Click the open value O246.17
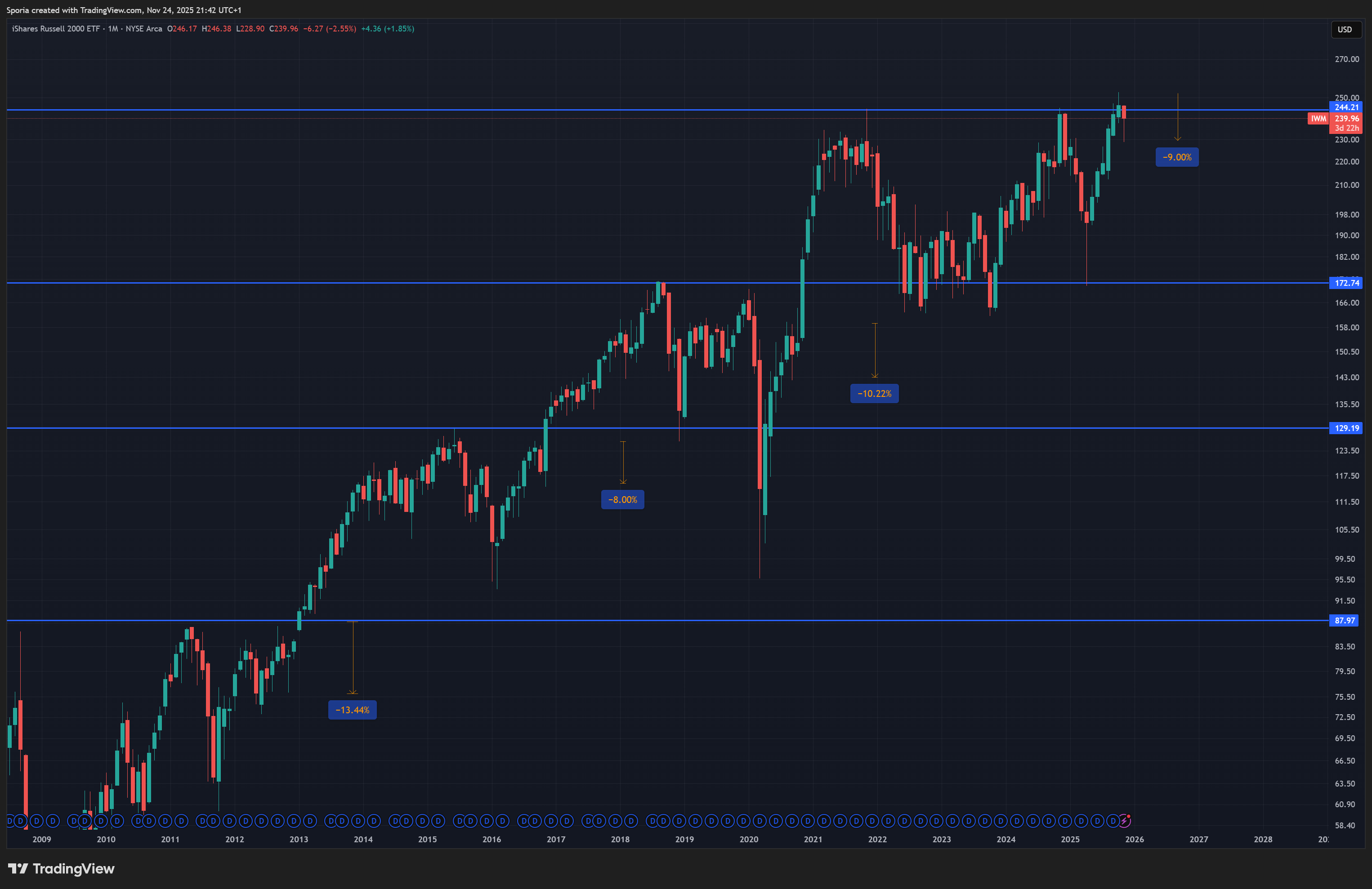Viewport: 1372px width, 889px height. pos(182,29)
